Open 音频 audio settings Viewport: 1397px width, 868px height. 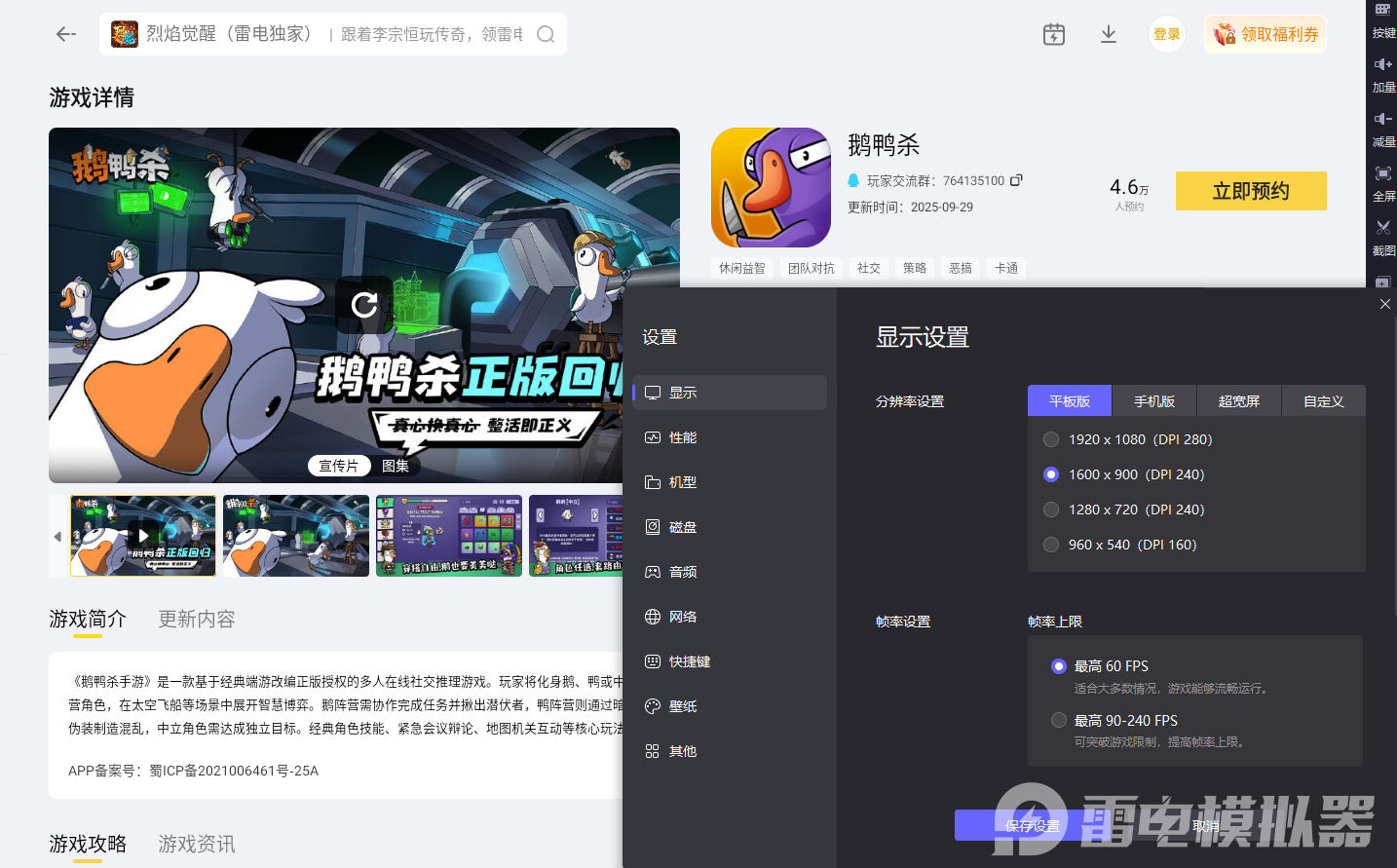coord(681,571)
